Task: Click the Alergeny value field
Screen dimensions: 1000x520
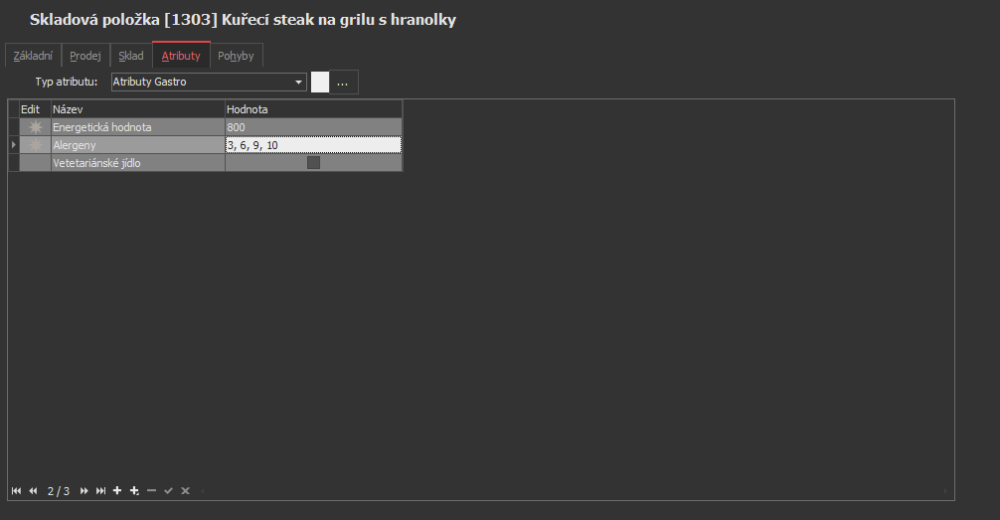Action: point(313,145)
